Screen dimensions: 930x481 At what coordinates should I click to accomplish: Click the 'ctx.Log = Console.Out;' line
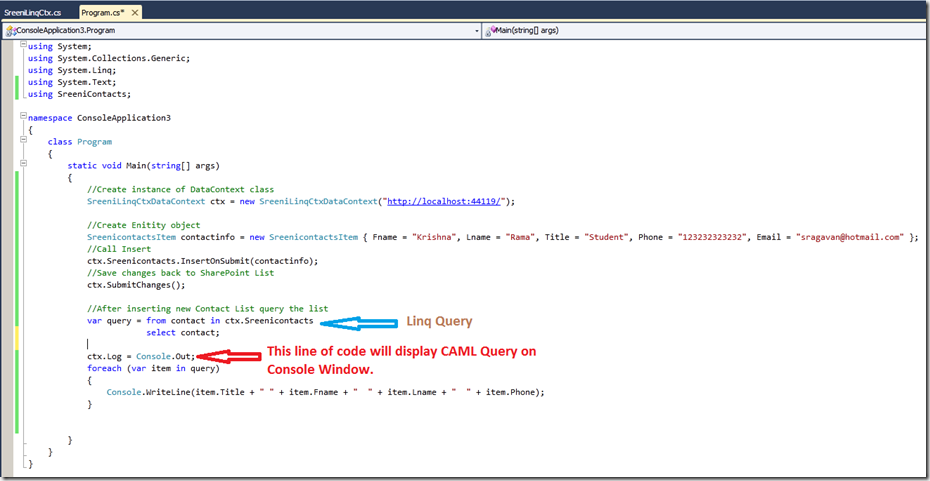point(141,356)
